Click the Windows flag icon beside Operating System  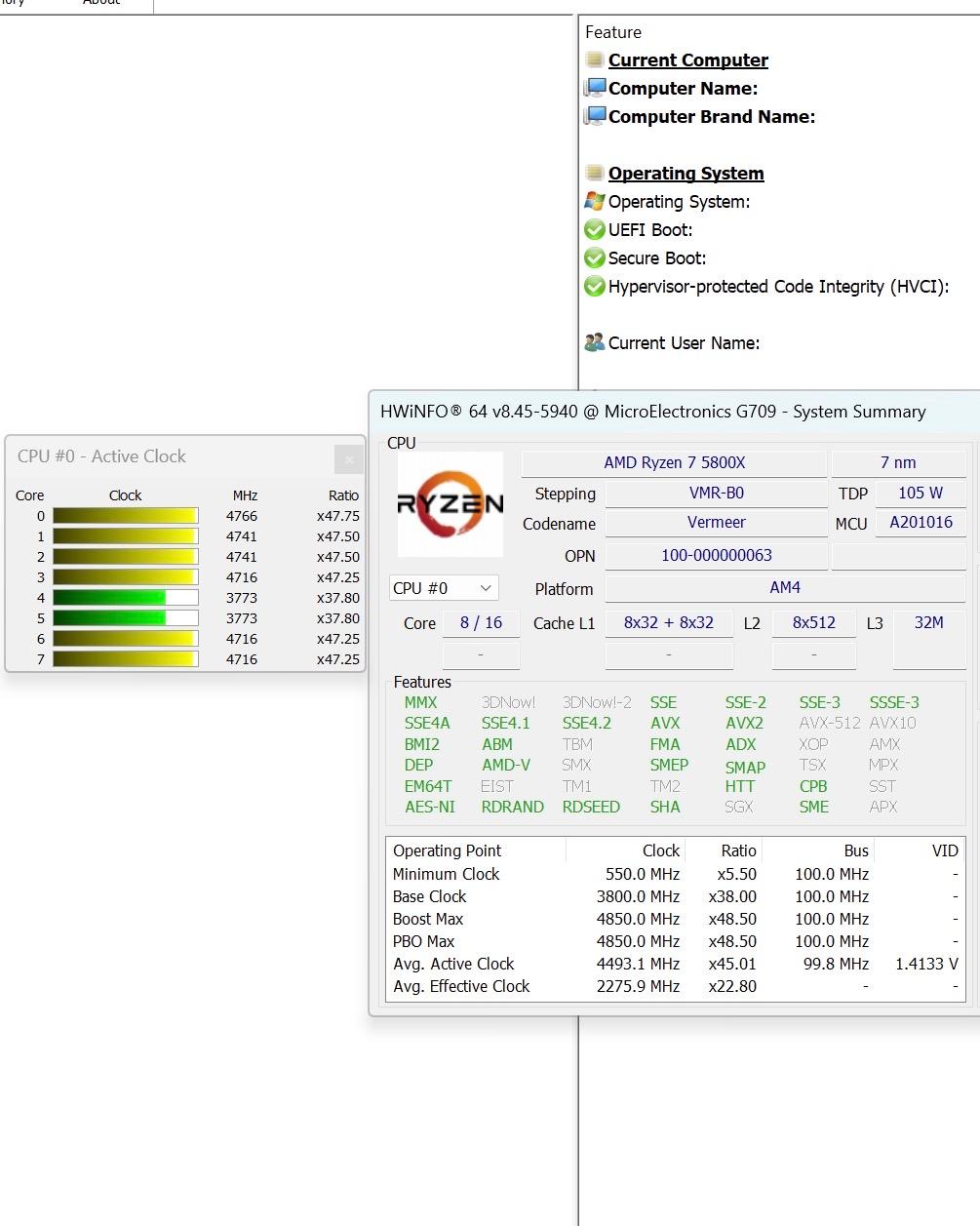[x=595, y=201]
